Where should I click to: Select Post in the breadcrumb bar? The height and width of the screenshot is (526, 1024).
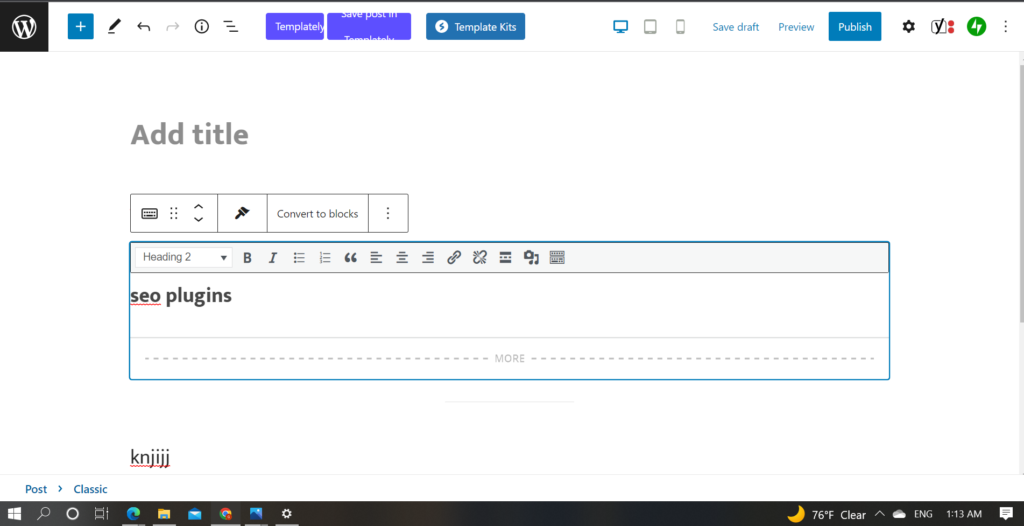[36, 489]
